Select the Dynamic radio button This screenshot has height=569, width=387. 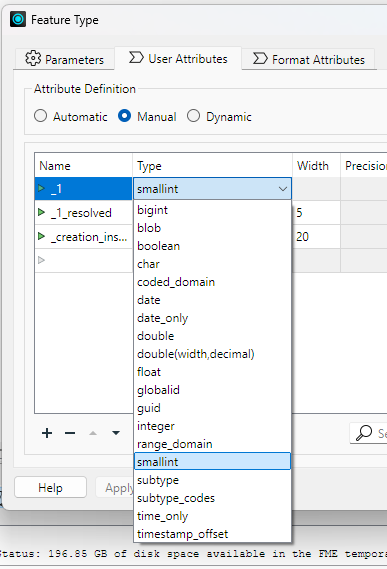pyautogui.click(x=193, y=116)
